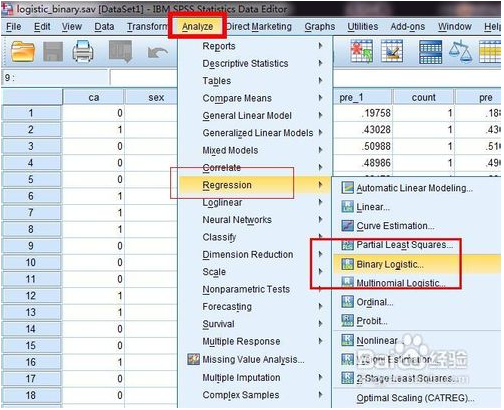Click the Binary Logistic icon
Image resolution: width=504 pixels, height=410 pixels.
pos(347,264)
